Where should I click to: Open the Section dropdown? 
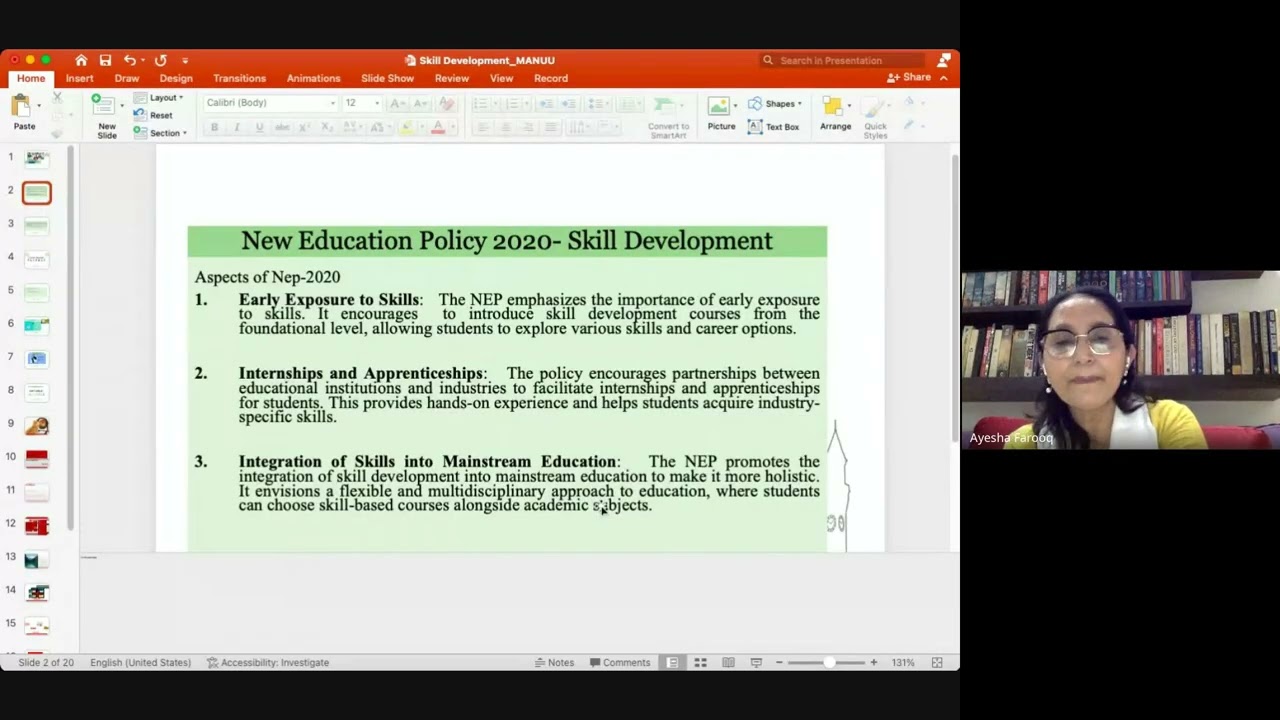[x=161, y=133]
